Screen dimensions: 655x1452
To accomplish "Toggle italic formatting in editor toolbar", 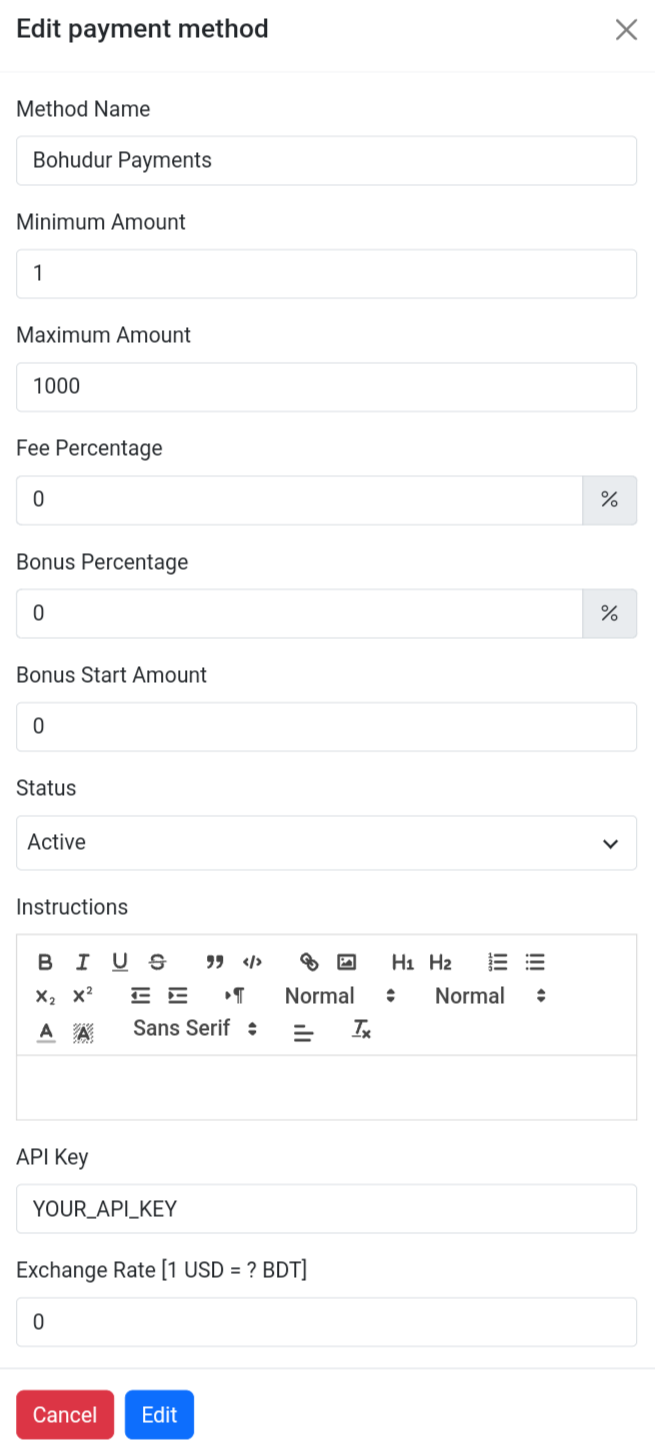I will (x=82, y=962).
